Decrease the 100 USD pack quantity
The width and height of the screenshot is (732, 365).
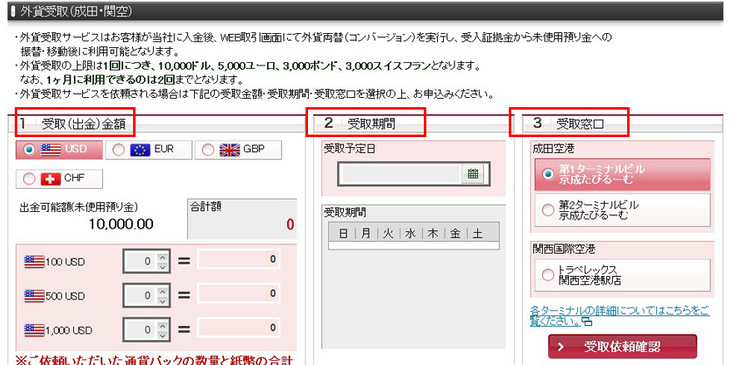coord(162,267)
